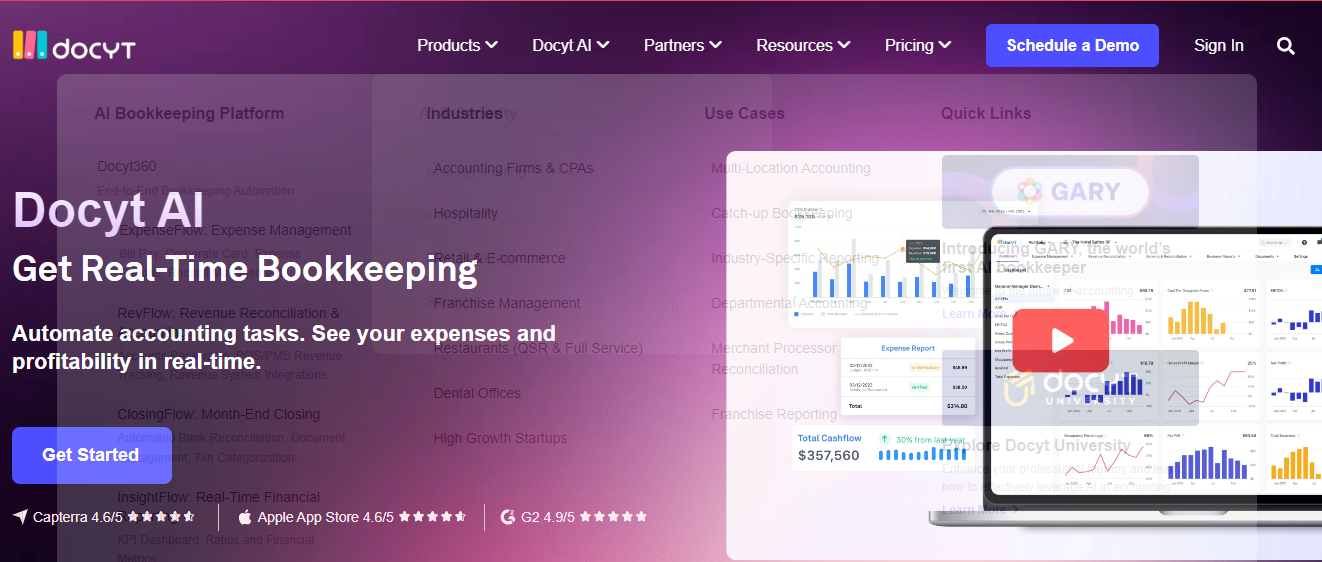Click the Apple App Store star rating
This screenshot has height=562, width=1322.
432,517
